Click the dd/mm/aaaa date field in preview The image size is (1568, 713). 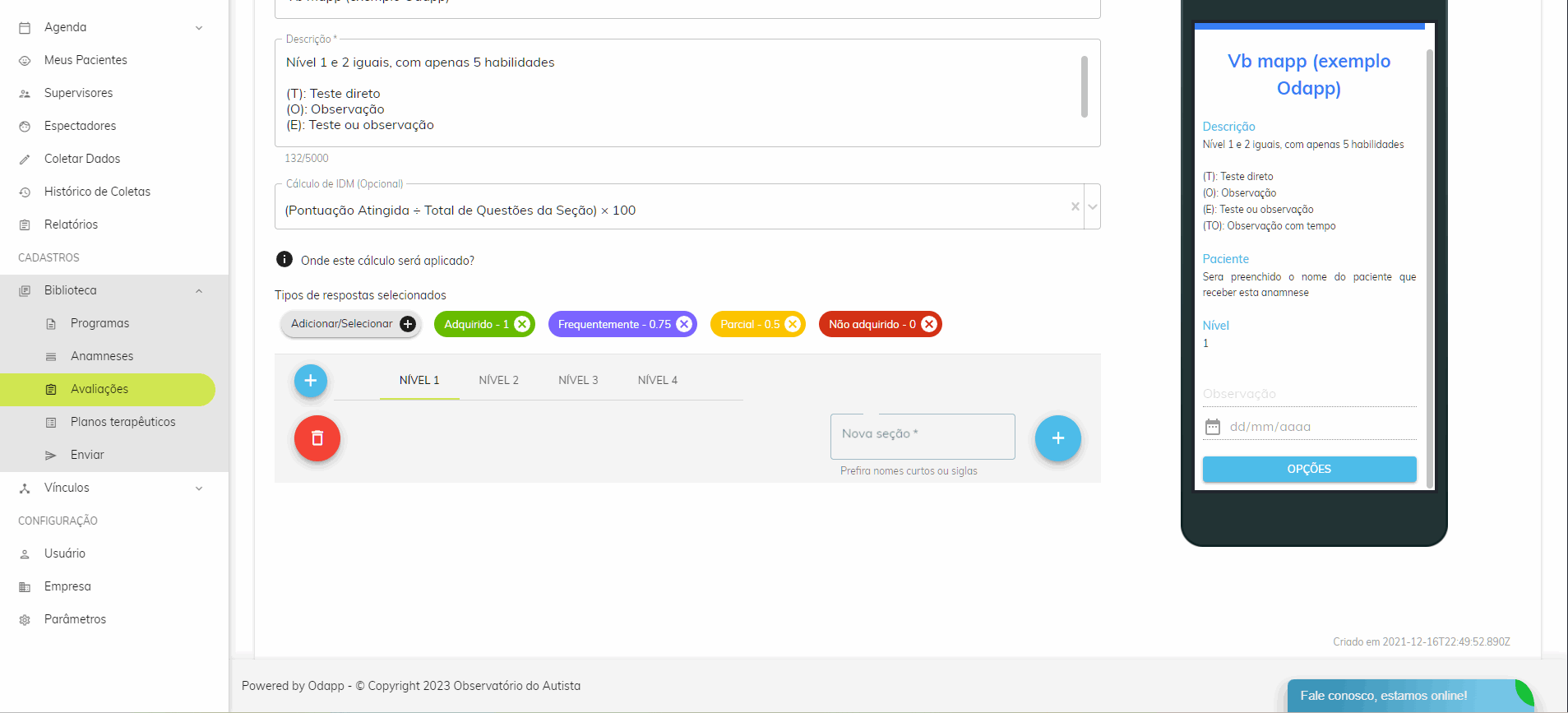(x=1310, y=427)
